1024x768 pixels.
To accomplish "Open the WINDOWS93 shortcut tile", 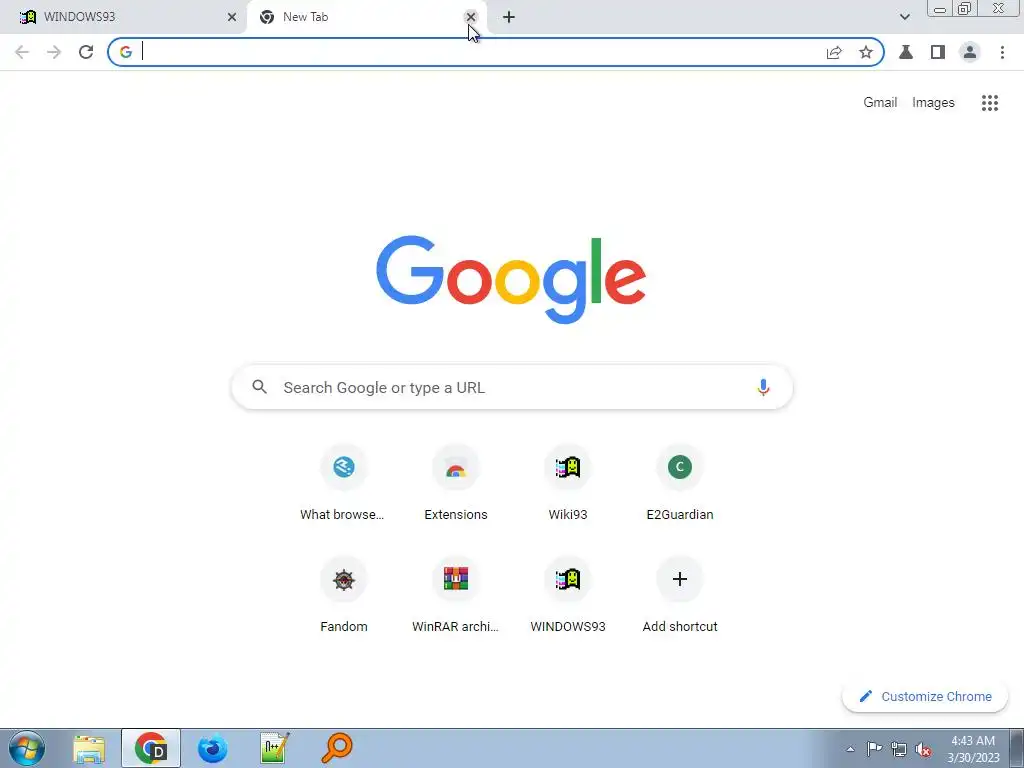I will coord(568,595).
